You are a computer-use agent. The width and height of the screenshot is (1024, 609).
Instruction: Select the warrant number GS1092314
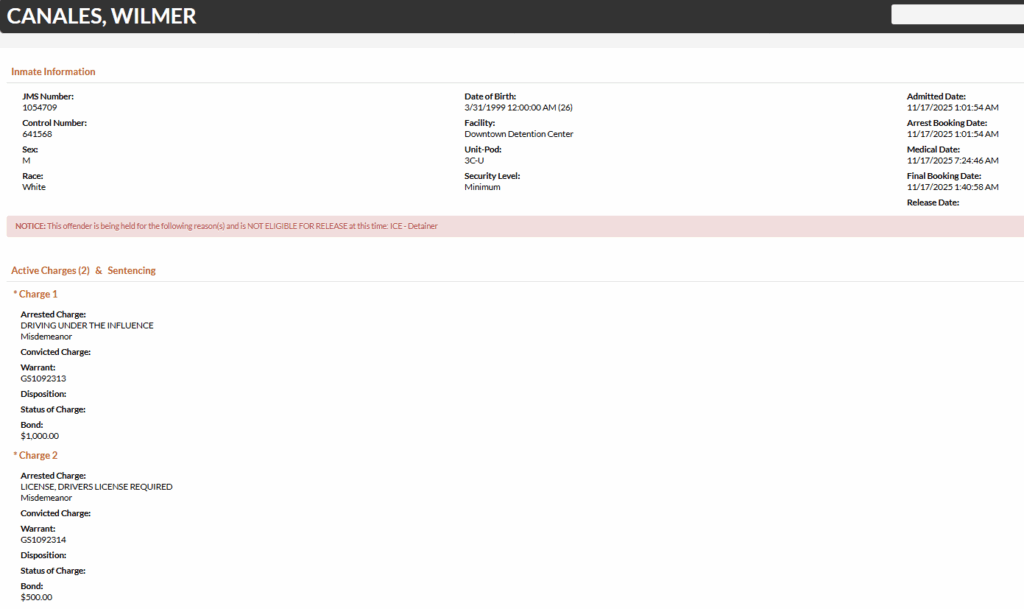coord(43,540)
